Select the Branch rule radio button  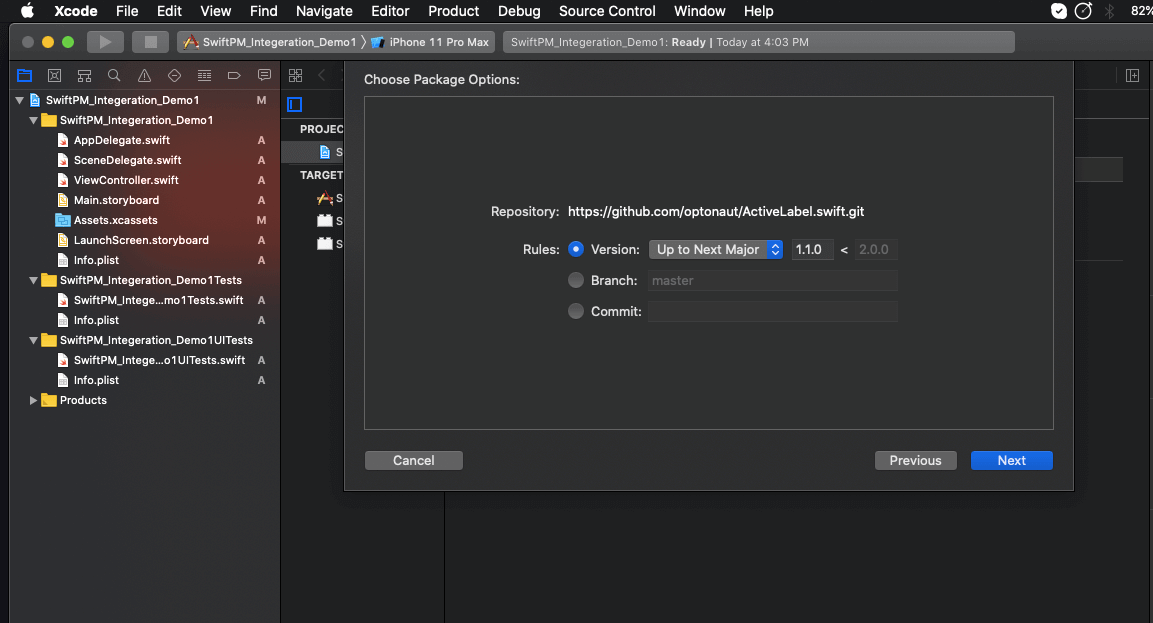(x=576, y=280)
